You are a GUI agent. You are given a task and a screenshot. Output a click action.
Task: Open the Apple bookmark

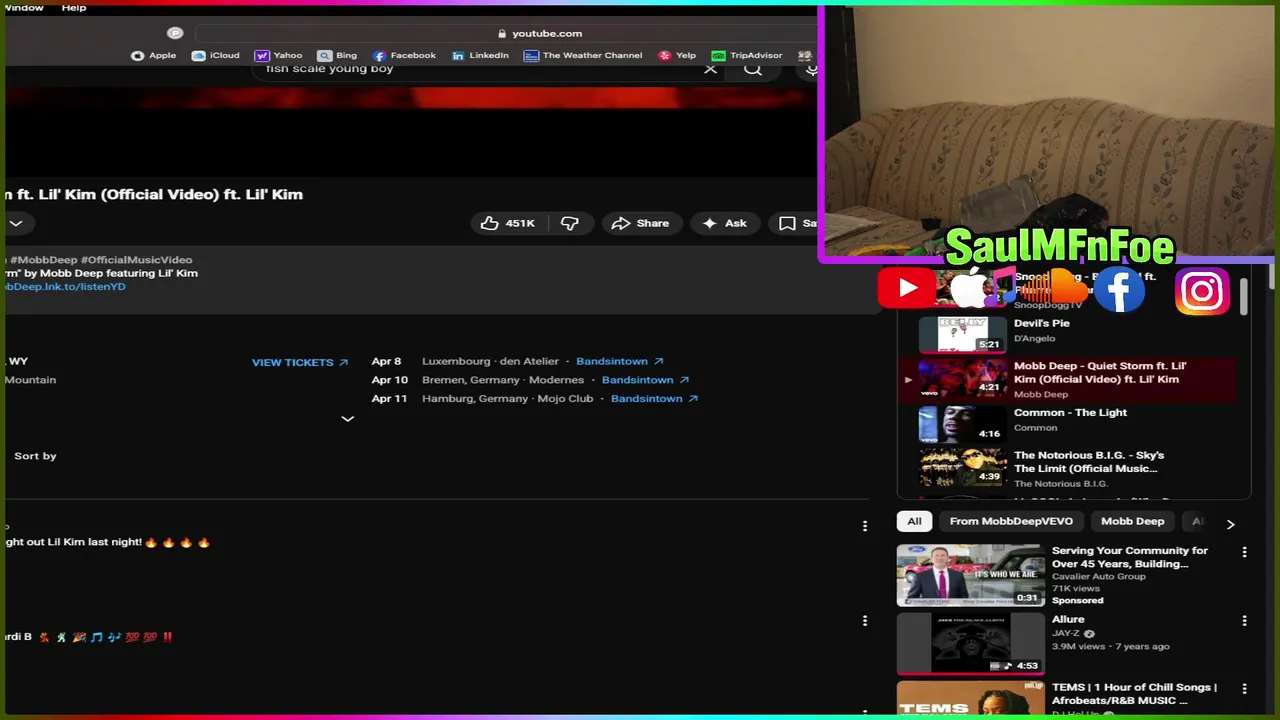154,56
